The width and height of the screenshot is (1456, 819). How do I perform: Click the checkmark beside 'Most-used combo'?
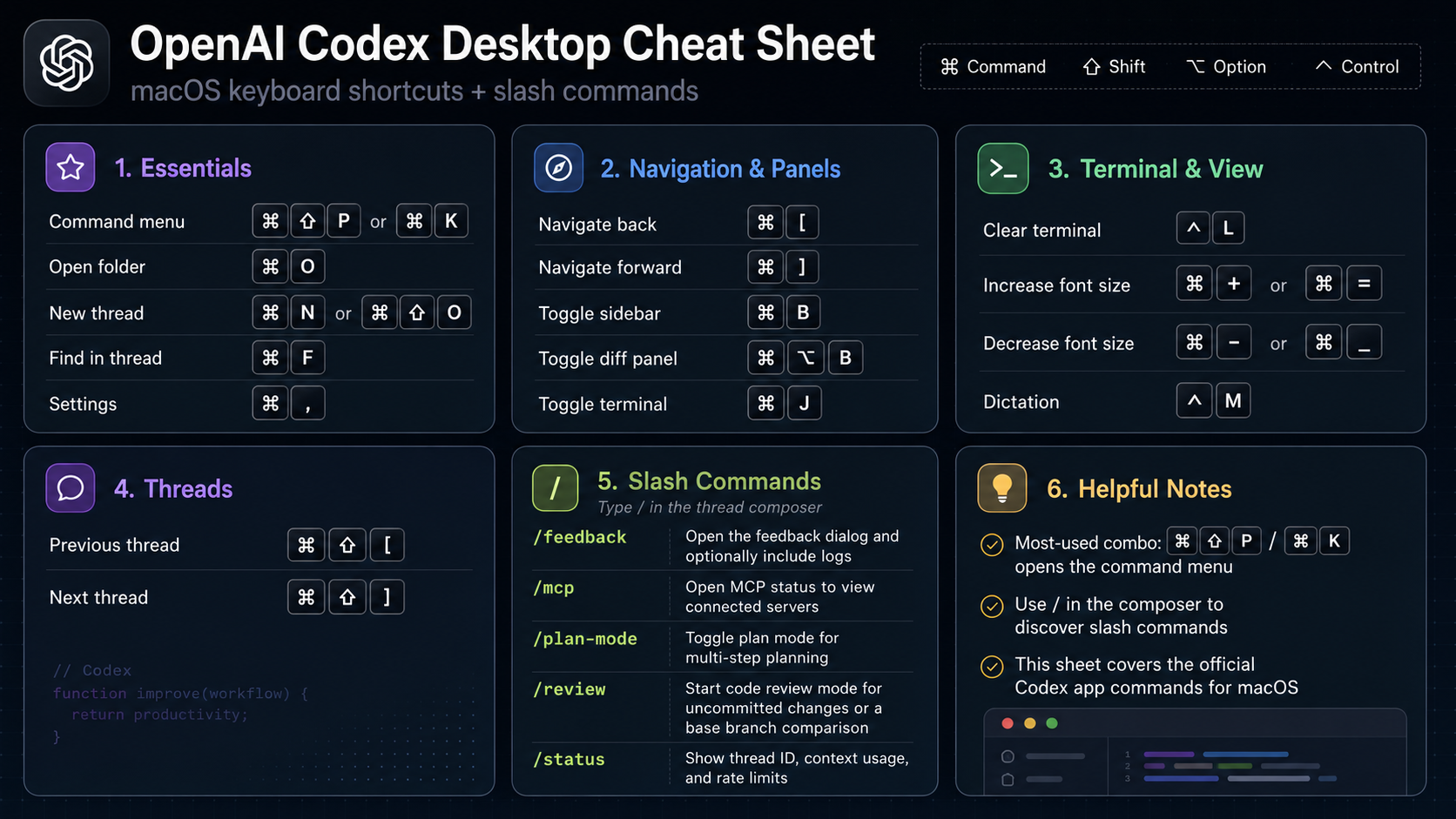[992, 545]
